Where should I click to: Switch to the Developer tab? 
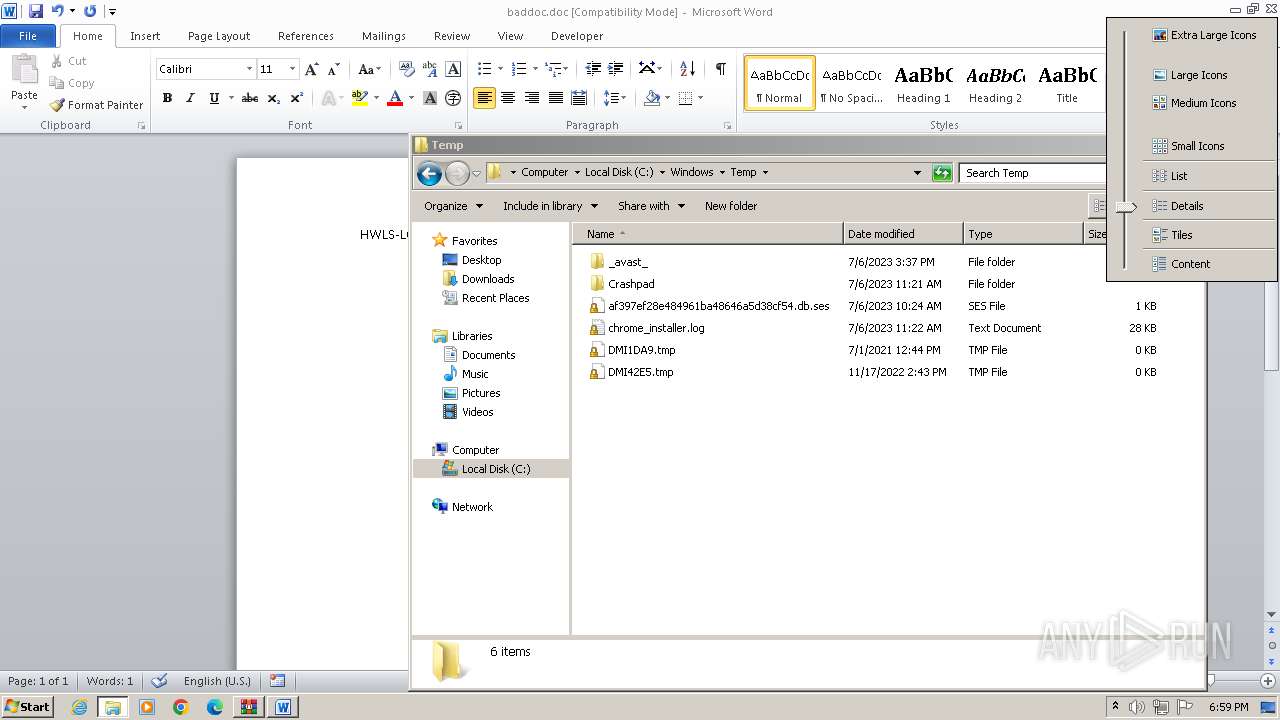point(577,36)
